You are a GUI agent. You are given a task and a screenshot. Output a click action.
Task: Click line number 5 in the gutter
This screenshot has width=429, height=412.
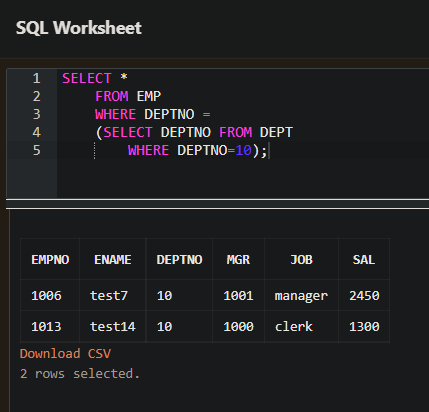pyautogui.click(x=36, y=150)
